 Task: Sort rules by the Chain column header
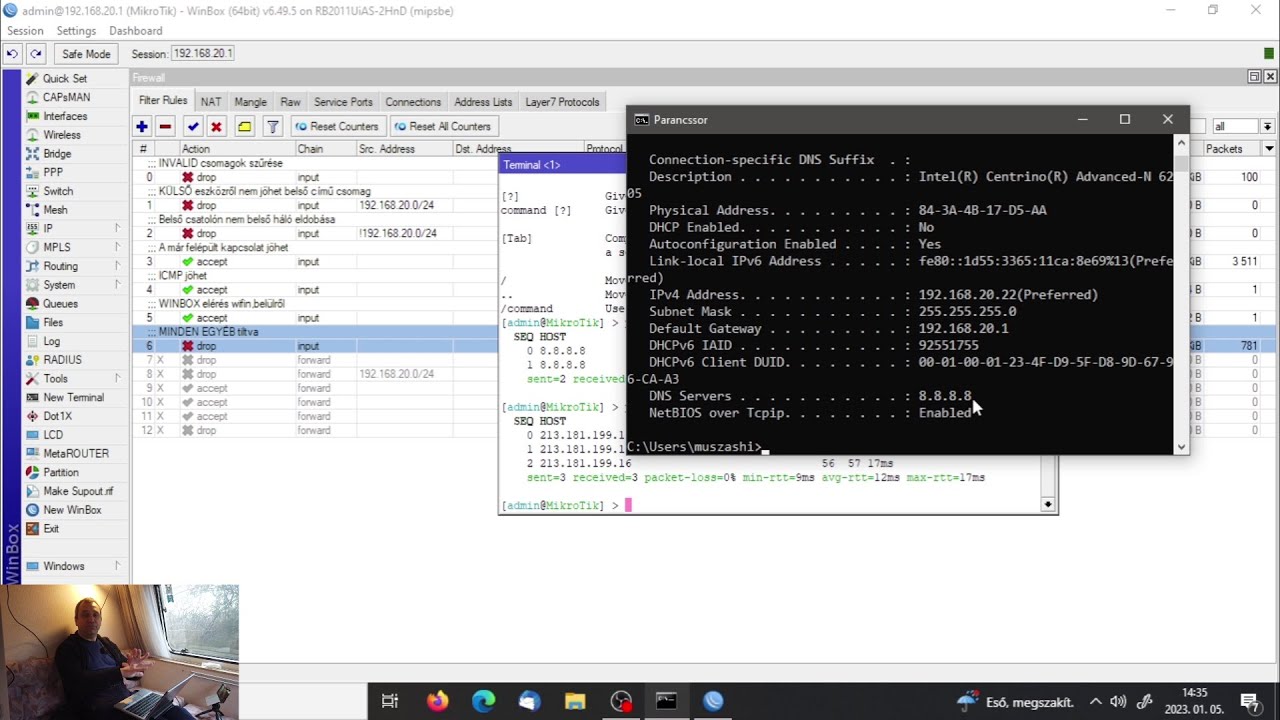(x=324, y=149)
